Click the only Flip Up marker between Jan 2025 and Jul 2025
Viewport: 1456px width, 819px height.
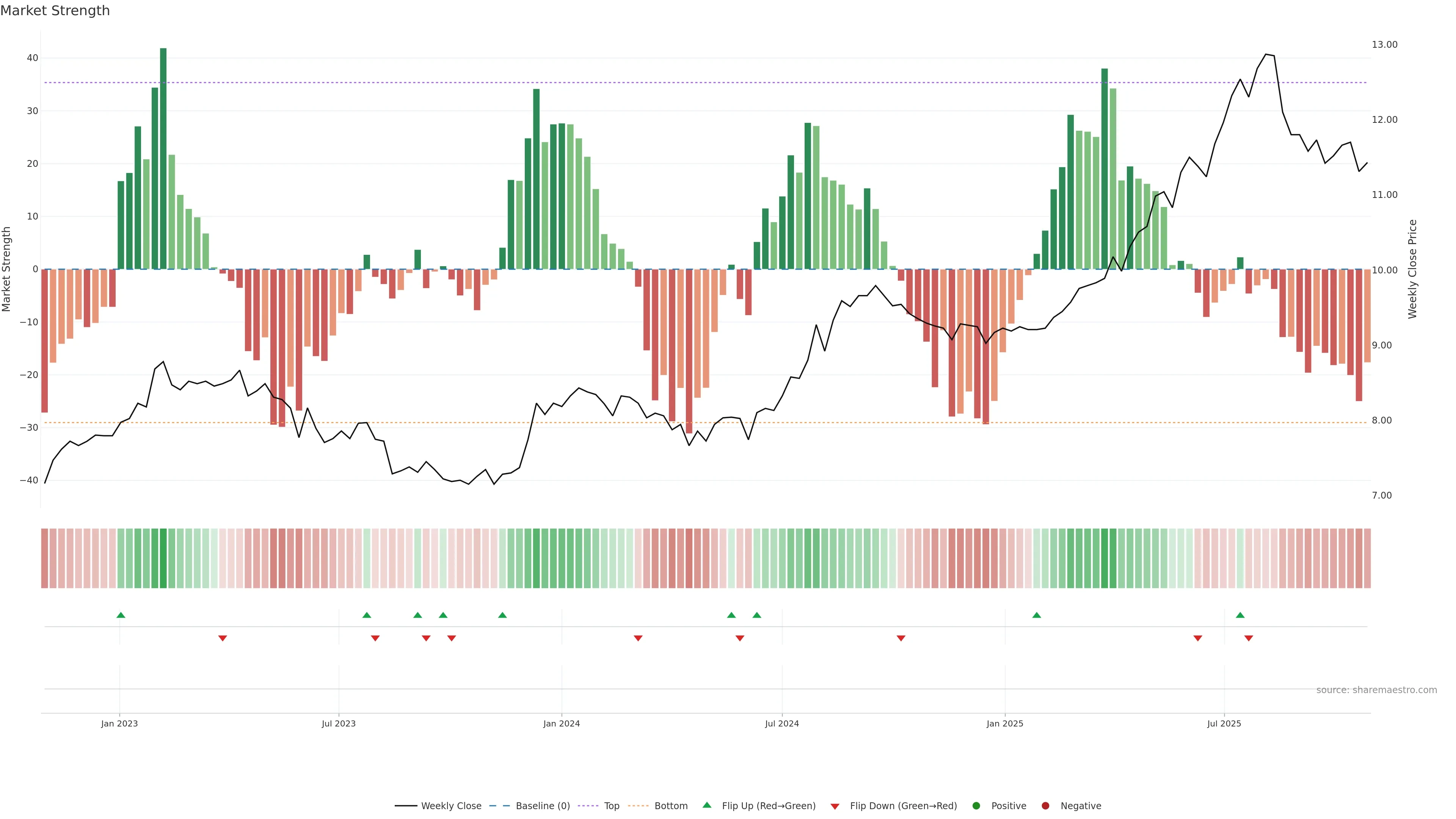point(1037,615)
